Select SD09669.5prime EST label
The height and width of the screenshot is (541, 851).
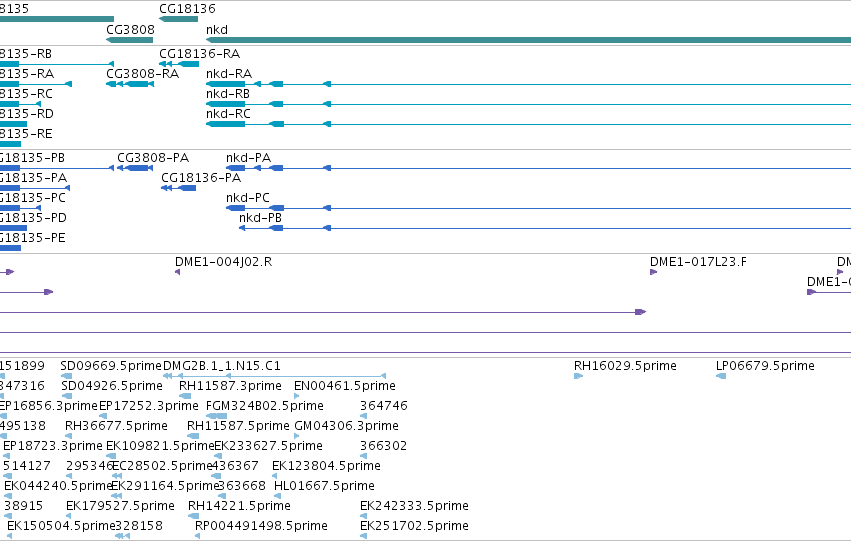(111, 366)
